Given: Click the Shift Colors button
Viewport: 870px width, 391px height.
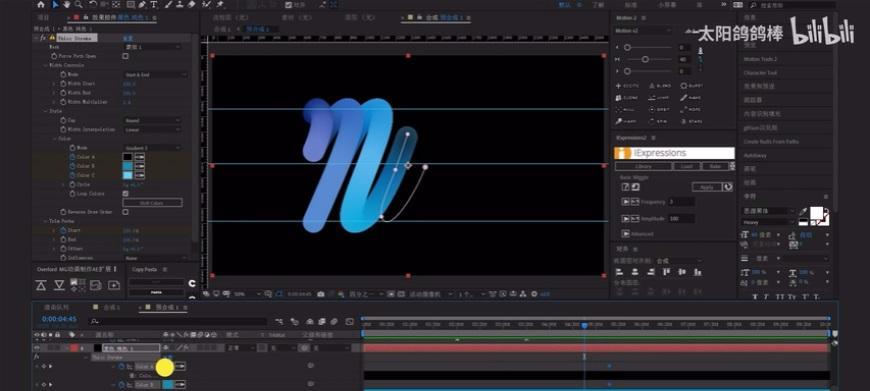Looking at the screenshot, I should [152, 203].
